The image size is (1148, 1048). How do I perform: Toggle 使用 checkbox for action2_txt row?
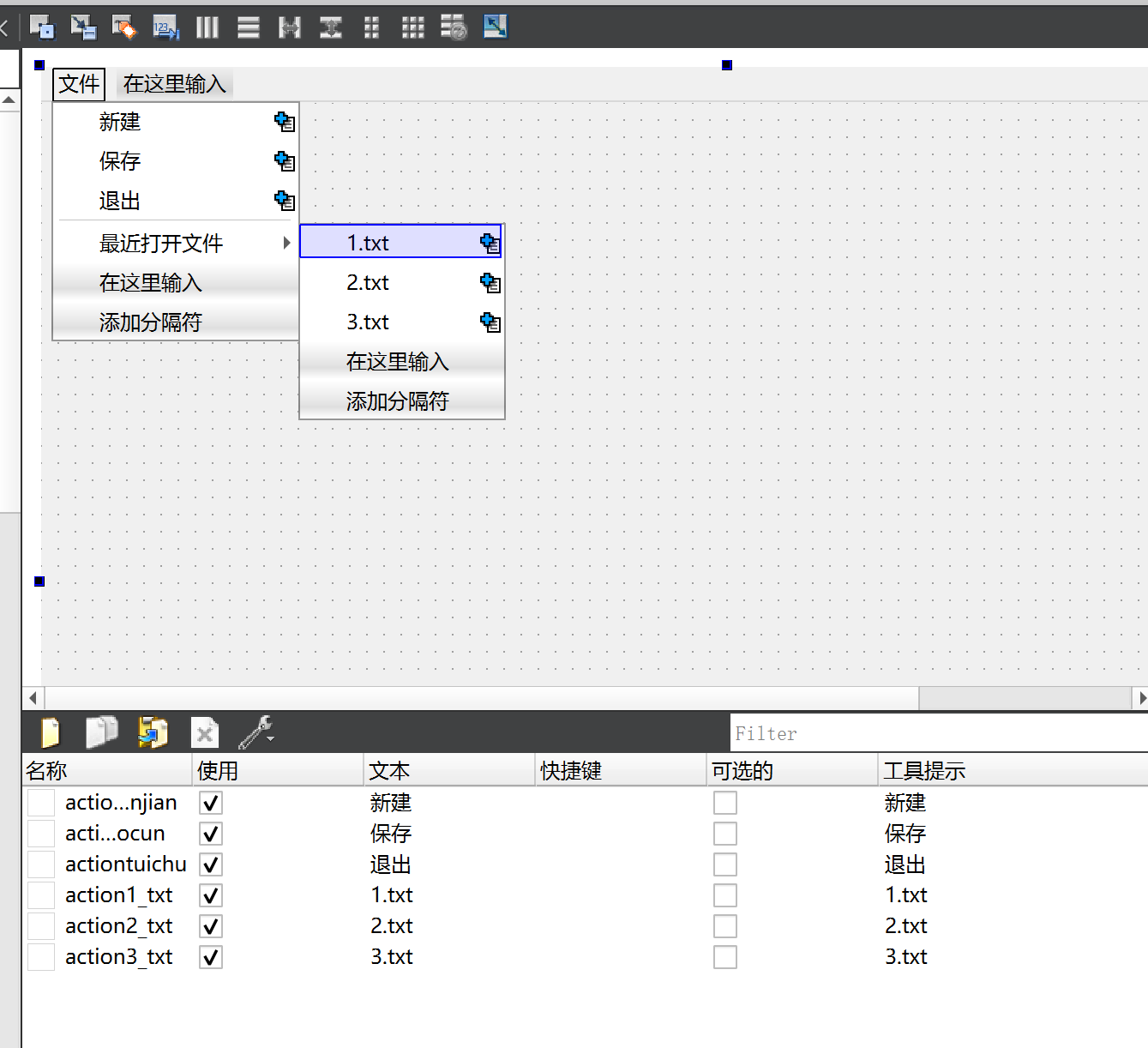211,926
